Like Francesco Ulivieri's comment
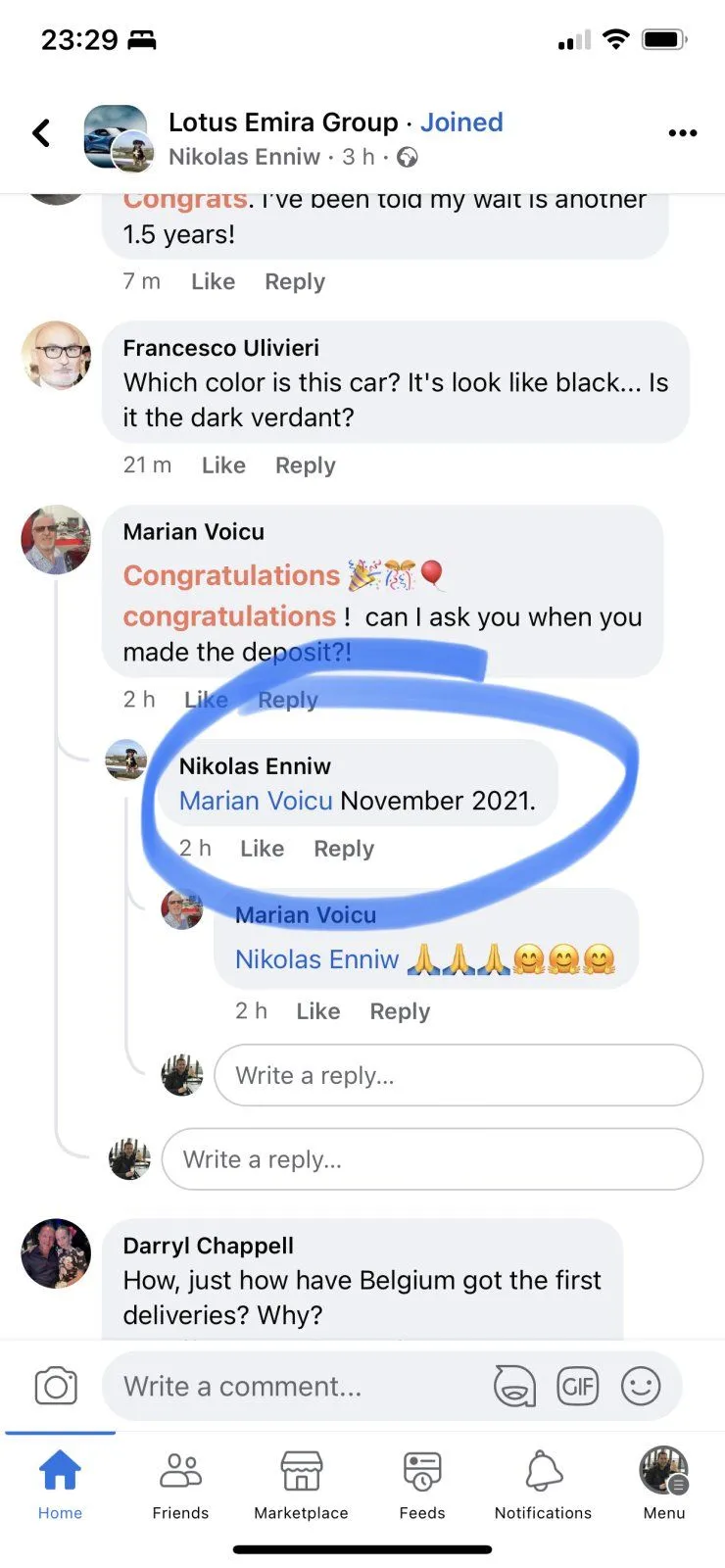The height and width of the screenshot is (1568, 725). [223, 465]
